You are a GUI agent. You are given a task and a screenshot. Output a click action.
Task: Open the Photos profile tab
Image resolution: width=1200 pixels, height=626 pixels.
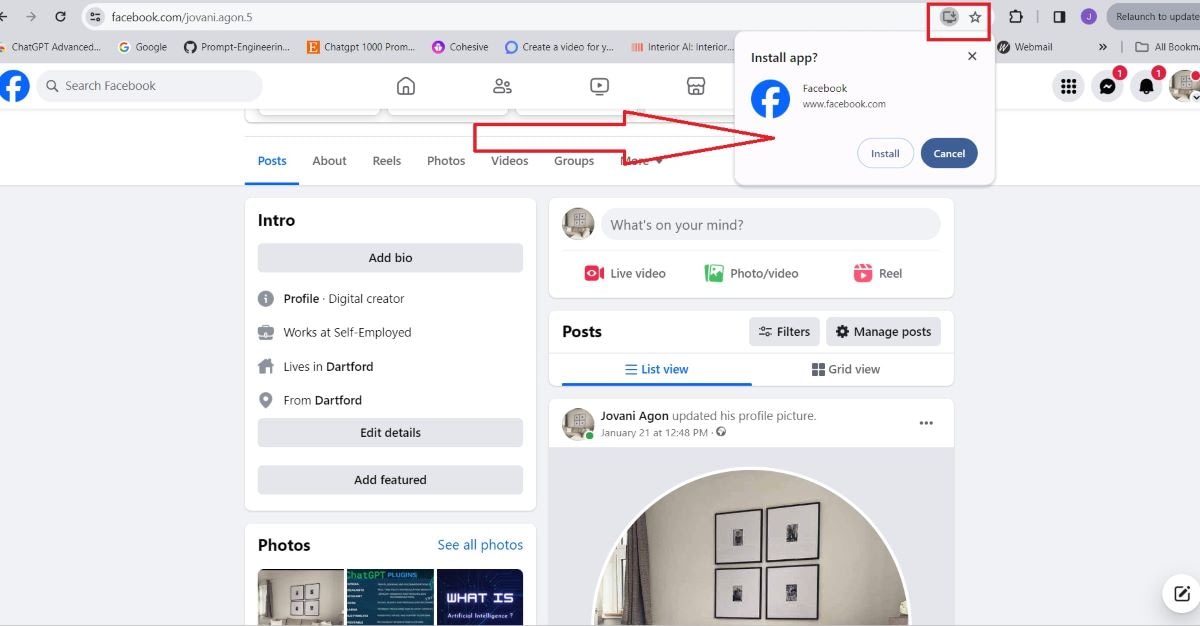pos(446,160)
